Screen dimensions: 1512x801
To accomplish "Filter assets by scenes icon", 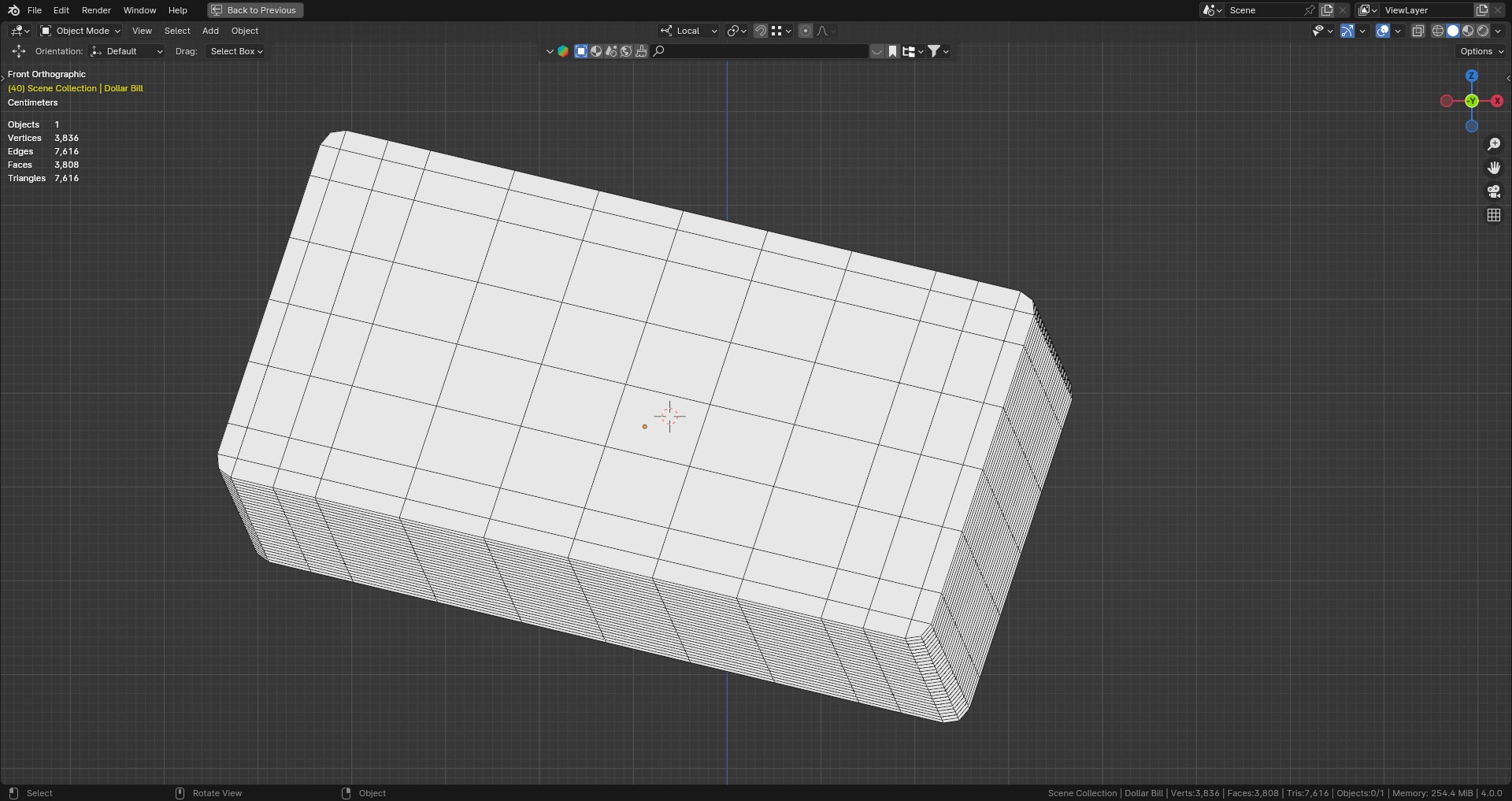I will point(611,51).
